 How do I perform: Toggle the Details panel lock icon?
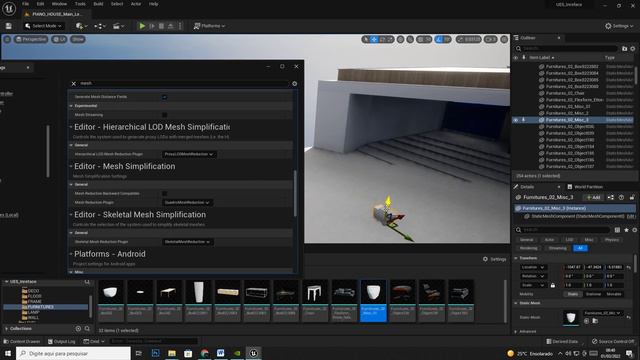point(632,197)
